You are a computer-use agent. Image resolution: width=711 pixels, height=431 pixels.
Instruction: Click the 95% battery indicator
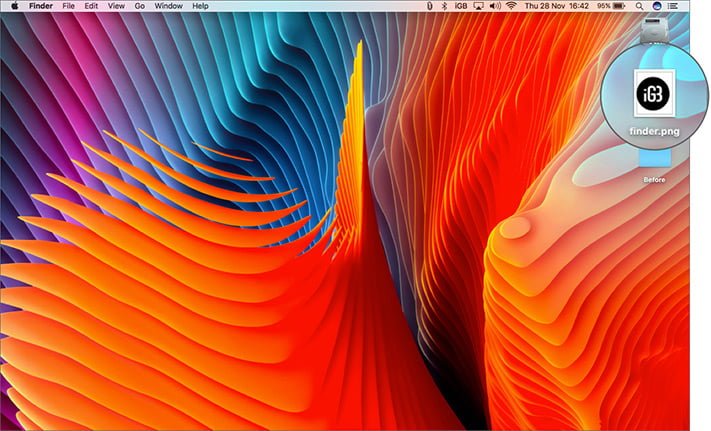coord(611,6)
